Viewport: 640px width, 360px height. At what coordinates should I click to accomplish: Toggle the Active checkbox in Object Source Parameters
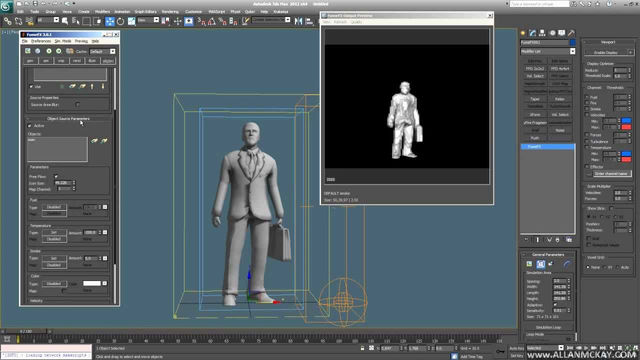(x=30, y=126)
